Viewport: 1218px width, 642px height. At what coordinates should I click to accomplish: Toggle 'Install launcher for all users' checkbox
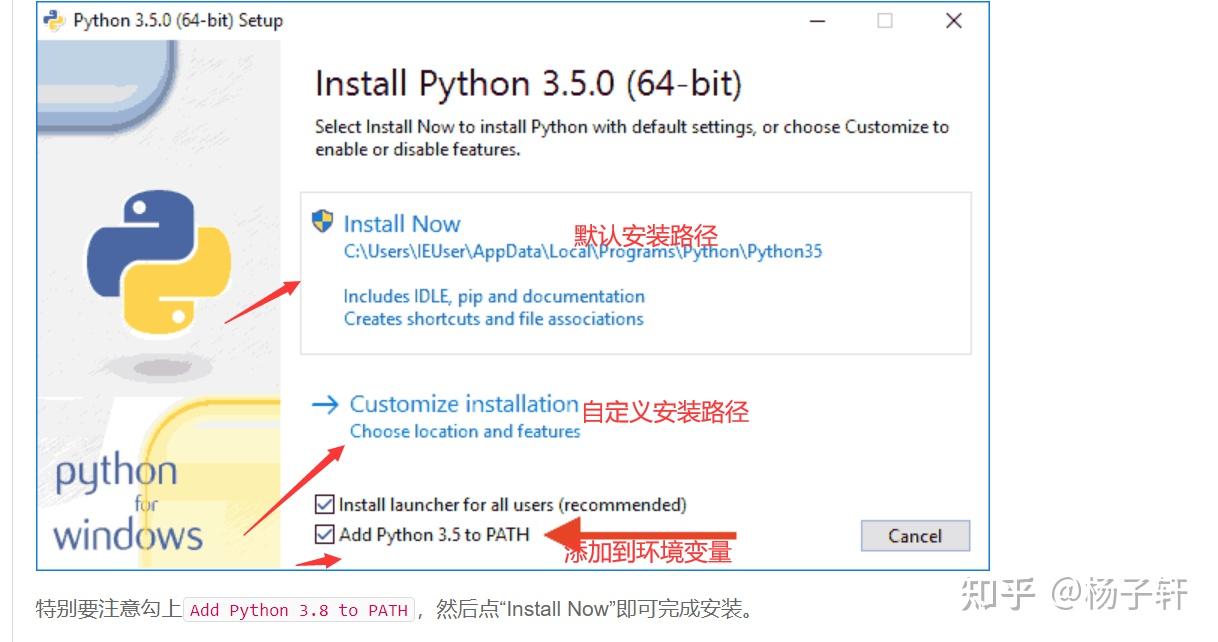pos(324,504)
